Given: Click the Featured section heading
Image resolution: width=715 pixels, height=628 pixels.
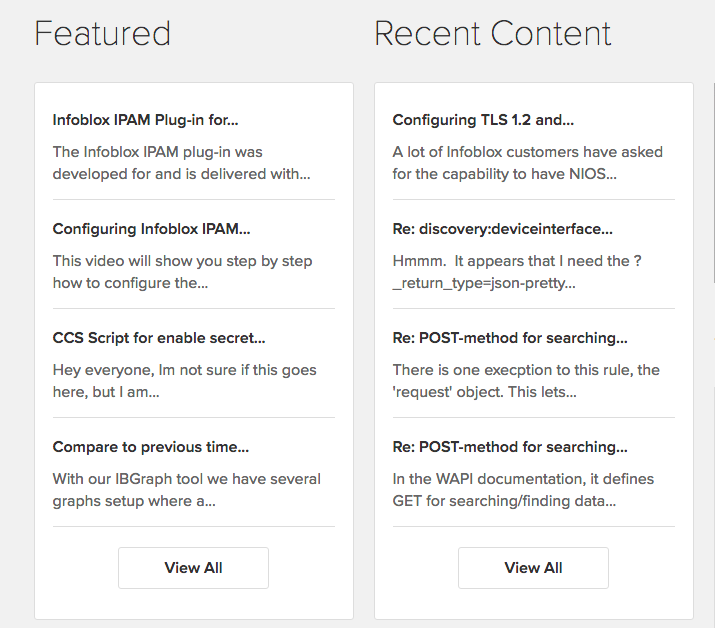Looking at the screenshot, I should [103, 34].
